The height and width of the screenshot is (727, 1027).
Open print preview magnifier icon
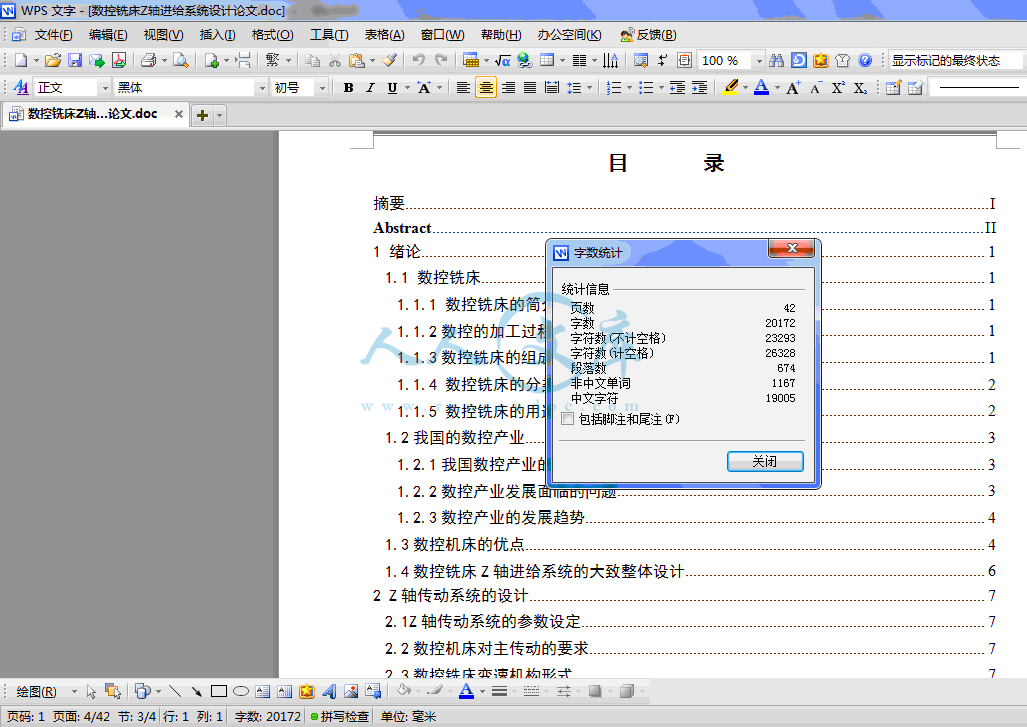181,61
